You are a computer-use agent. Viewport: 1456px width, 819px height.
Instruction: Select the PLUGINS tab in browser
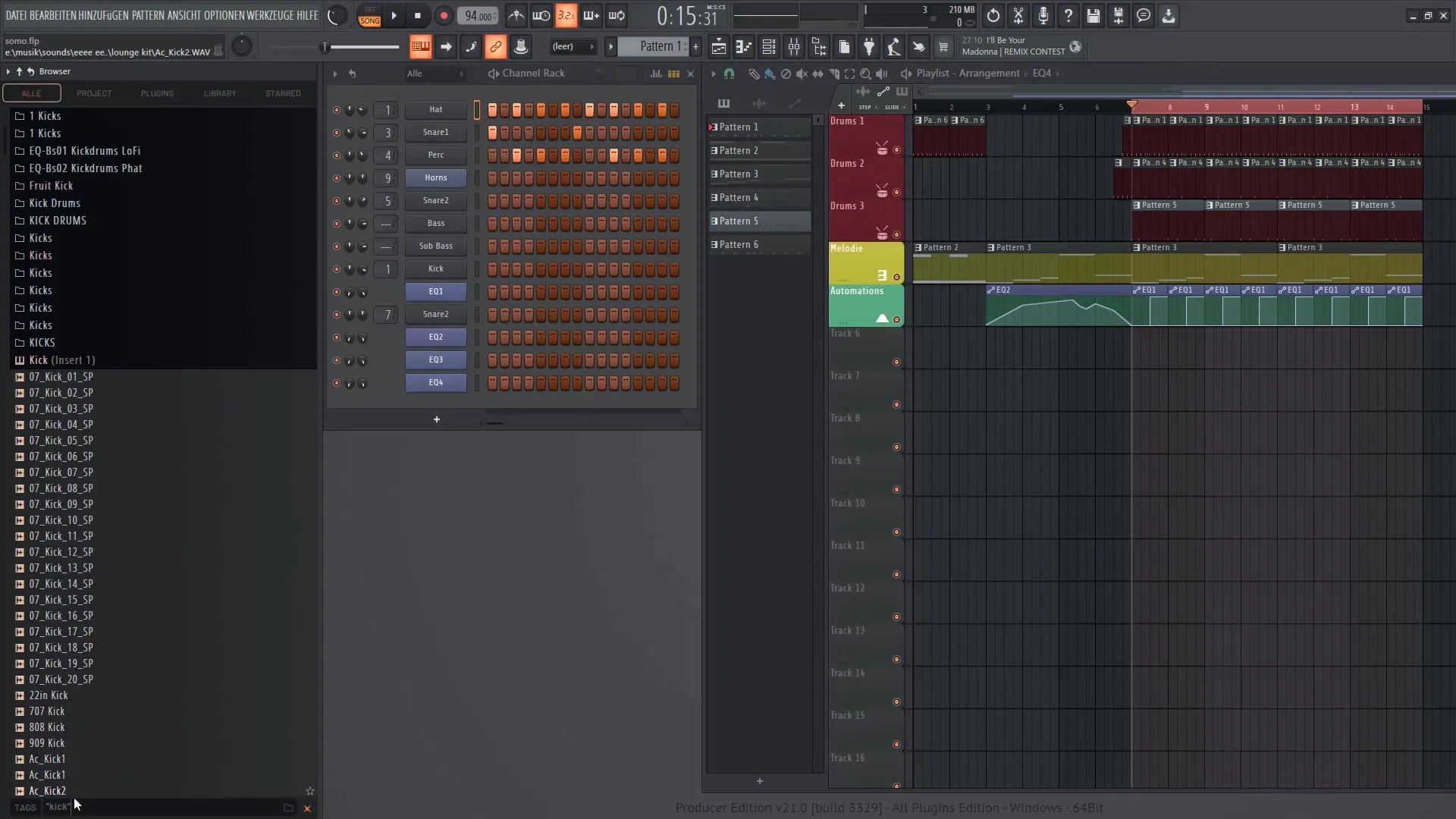coord(156,93)
